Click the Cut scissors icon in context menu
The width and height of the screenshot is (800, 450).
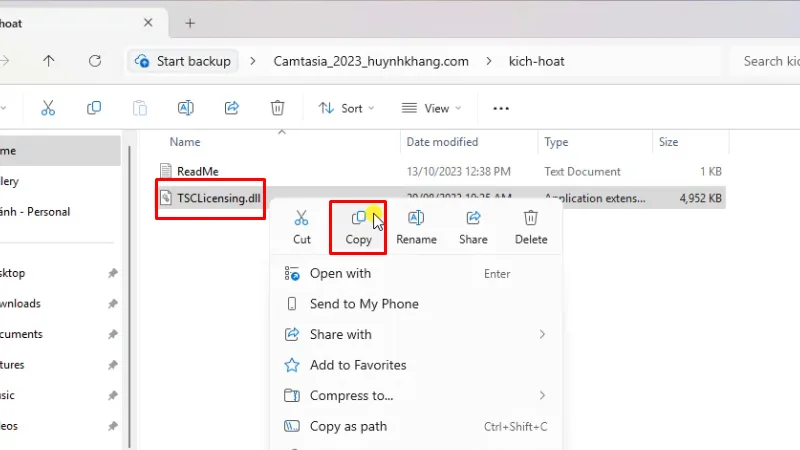302,218
